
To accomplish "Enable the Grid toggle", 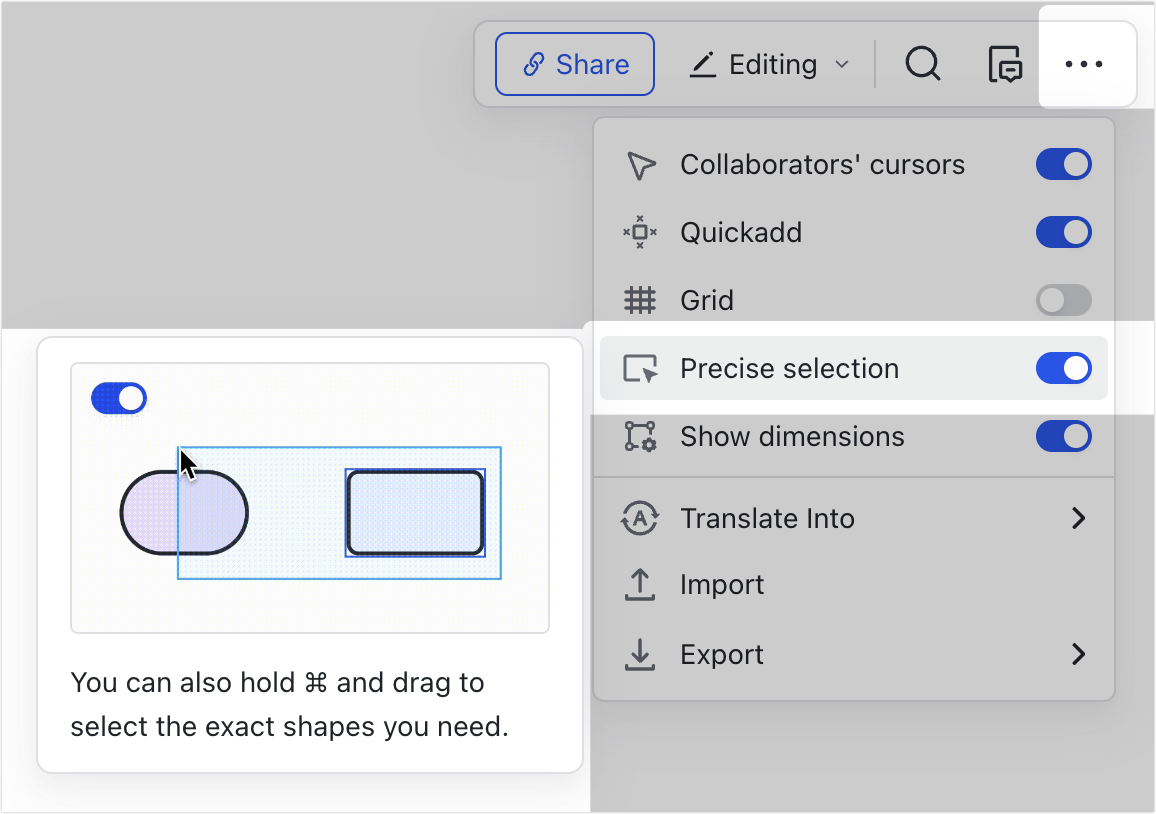I will pos(1063,300).
